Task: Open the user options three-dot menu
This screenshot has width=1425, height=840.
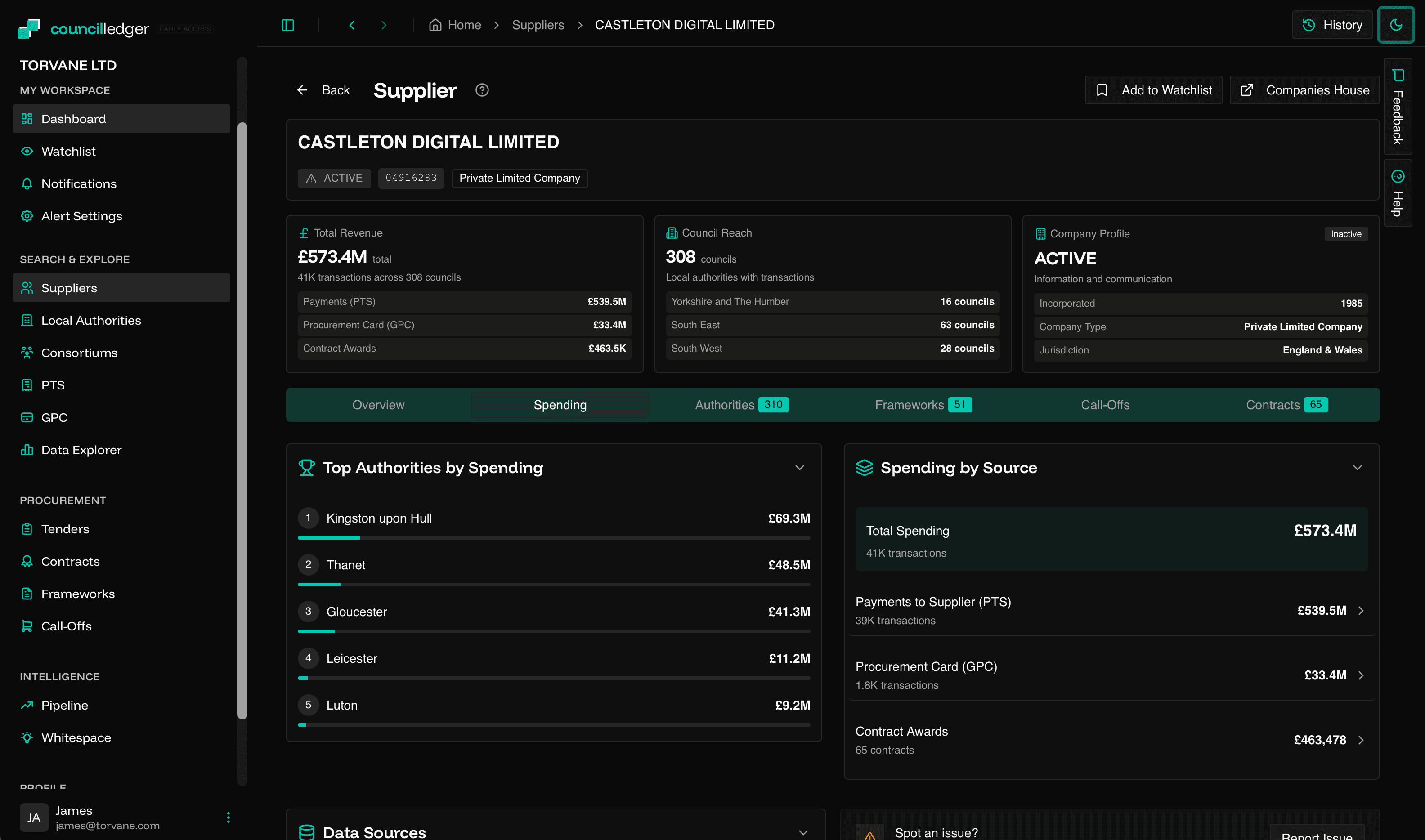Action: 228,818
